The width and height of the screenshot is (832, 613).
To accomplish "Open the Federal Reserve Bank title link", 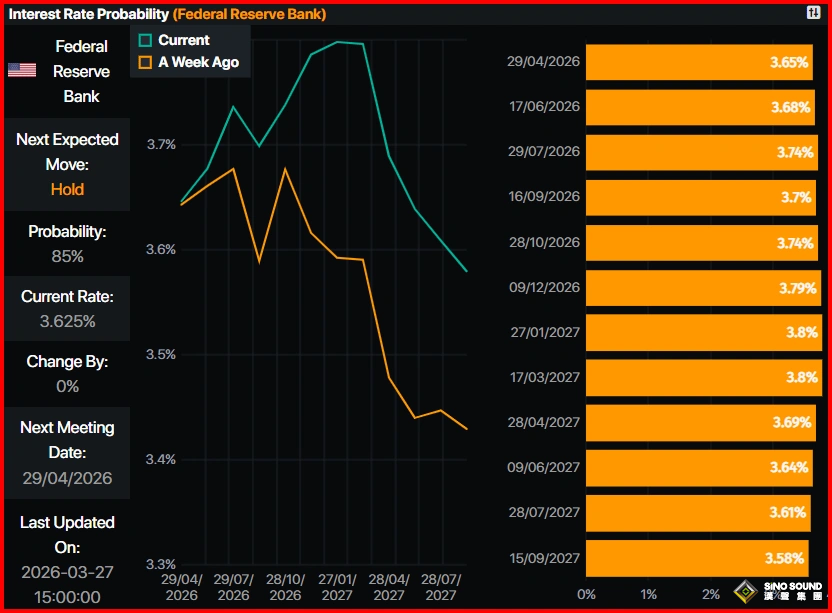I will (249, 14).
